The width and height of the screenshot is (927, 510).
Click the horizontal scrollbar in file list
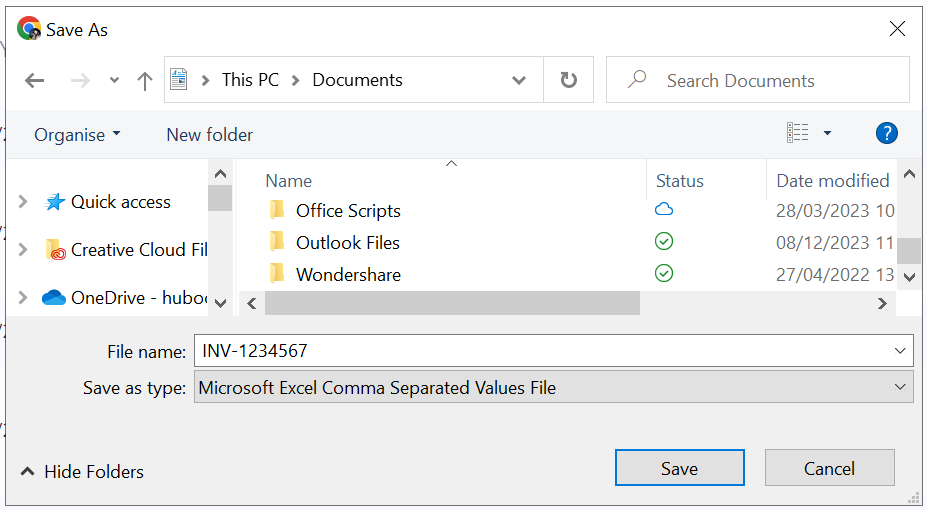click(452, 303)
